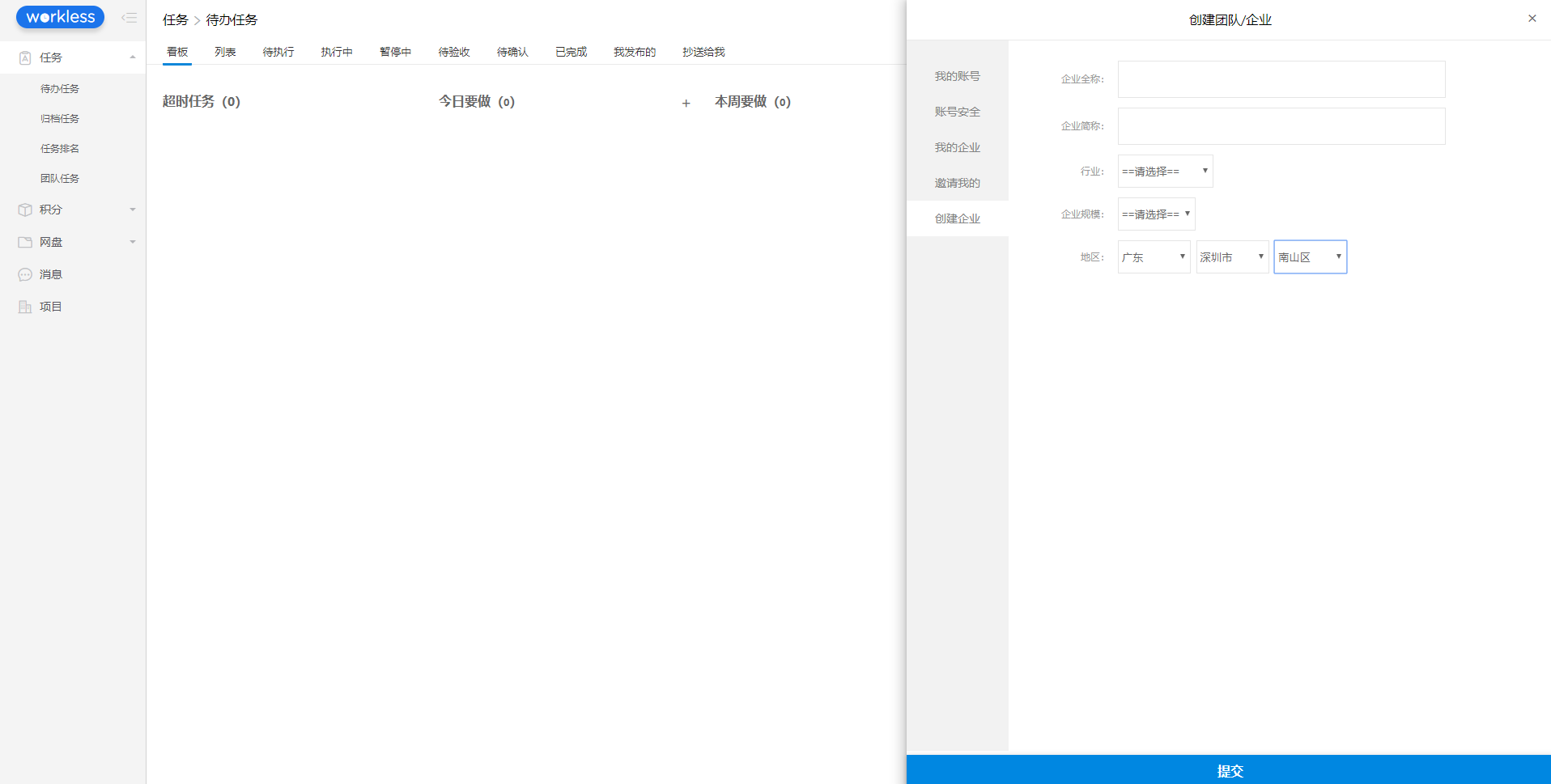Viewport: 1551px width, 784px height.
Task: Change province in the 广东 dropdown
Action: 1153,256
